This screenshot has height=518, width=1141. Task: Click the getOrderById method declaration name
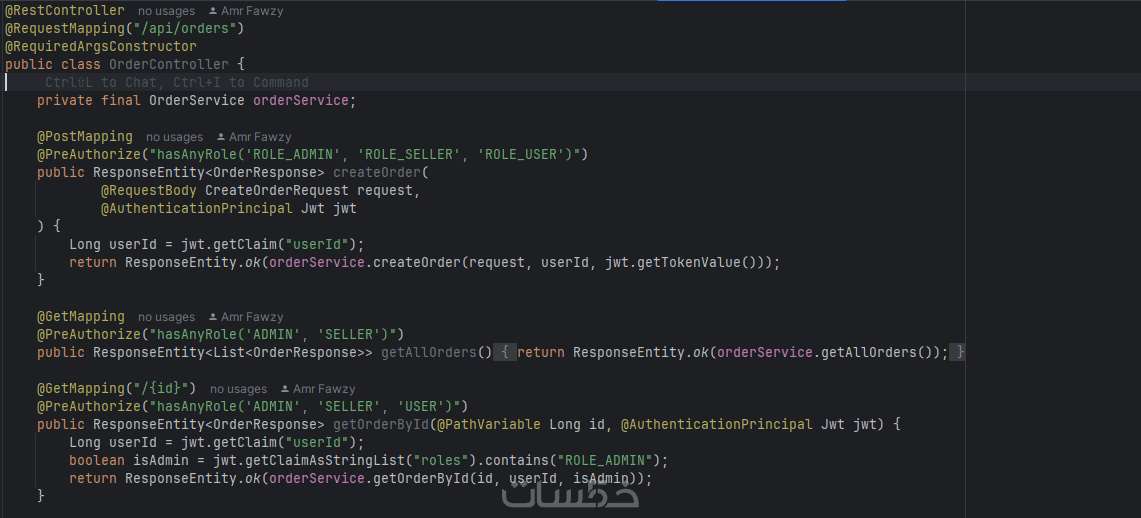(381, 424)
